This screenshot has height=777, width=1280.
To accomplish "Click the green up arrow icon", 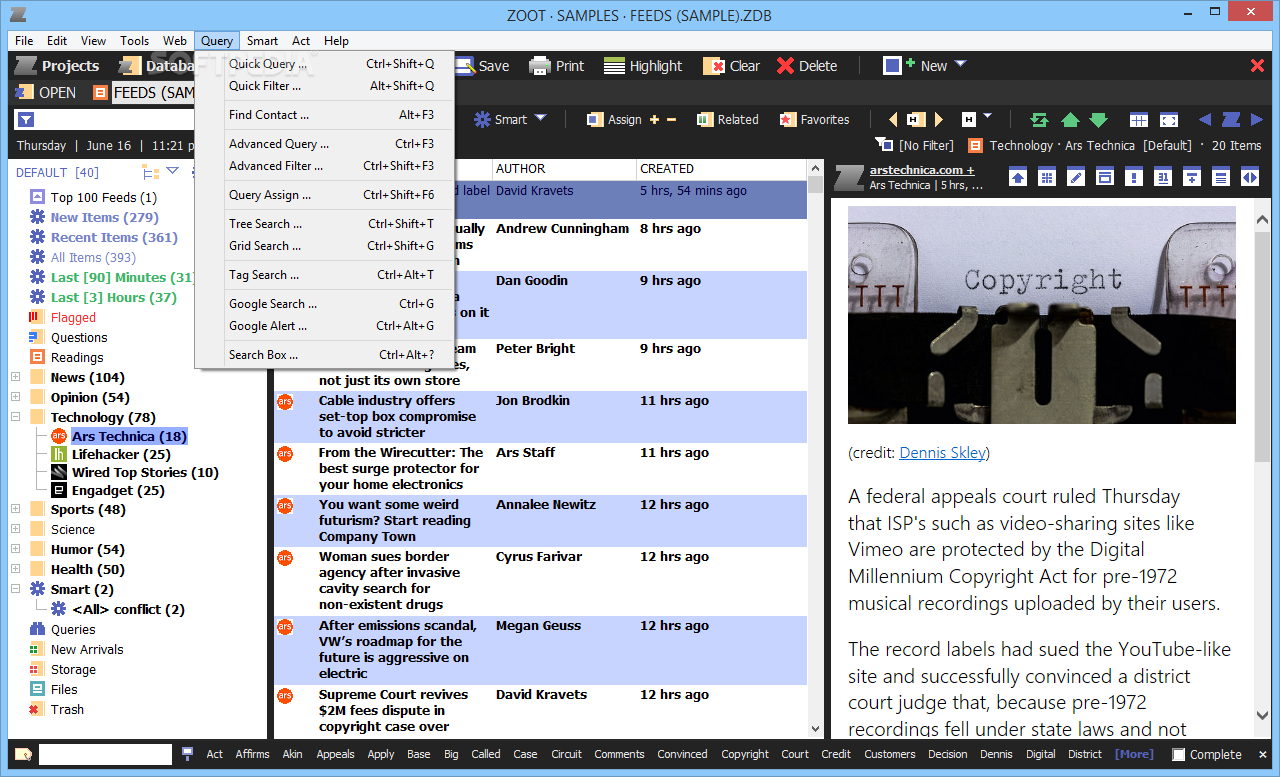I will click(1070, 120).
